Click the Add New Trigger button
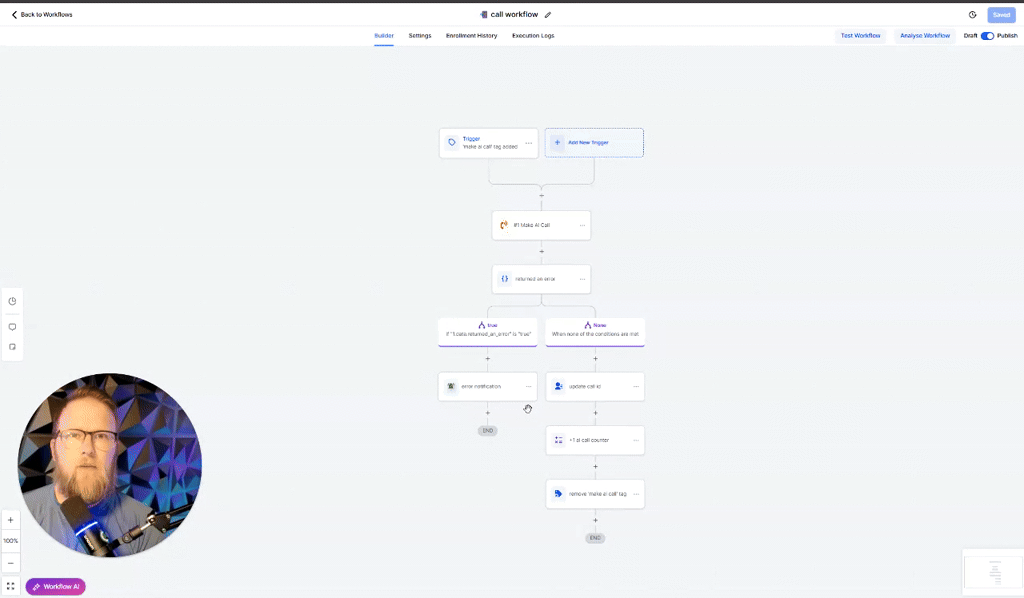This screenshot has width=1024, height=598. pyautogui.click(x=594, y=142)
